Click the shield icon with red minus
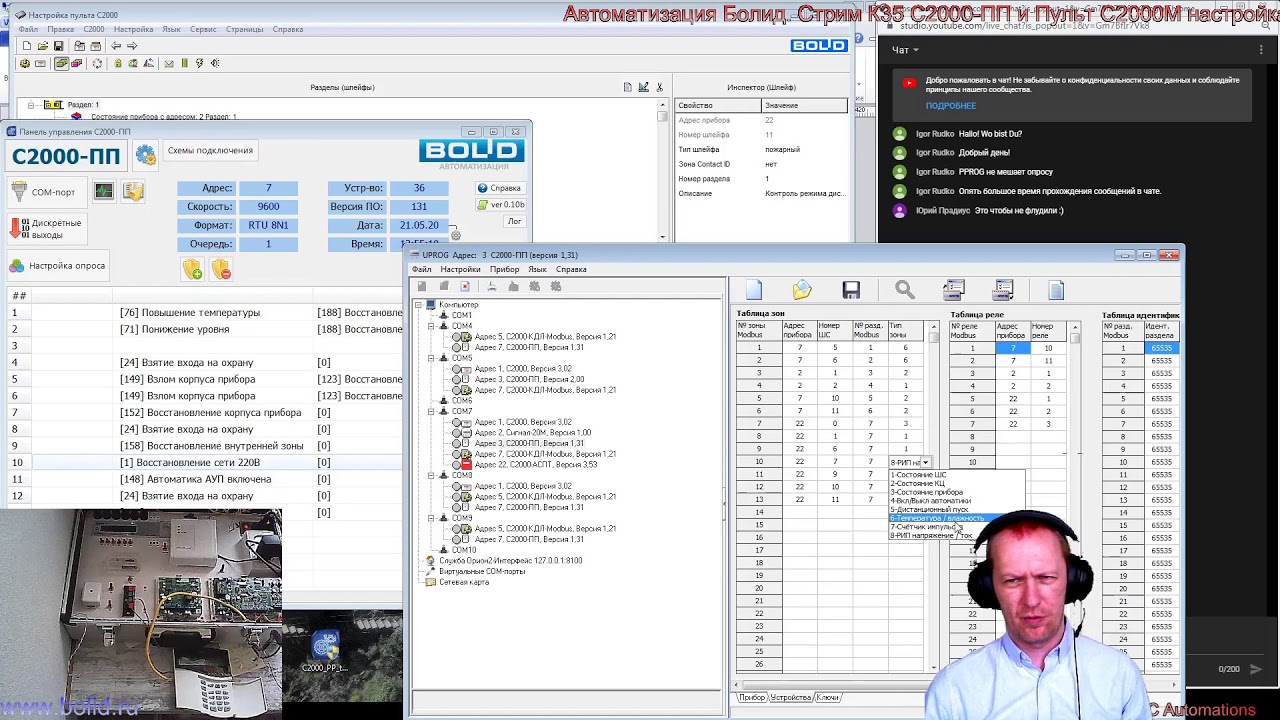 coord(220,268)
